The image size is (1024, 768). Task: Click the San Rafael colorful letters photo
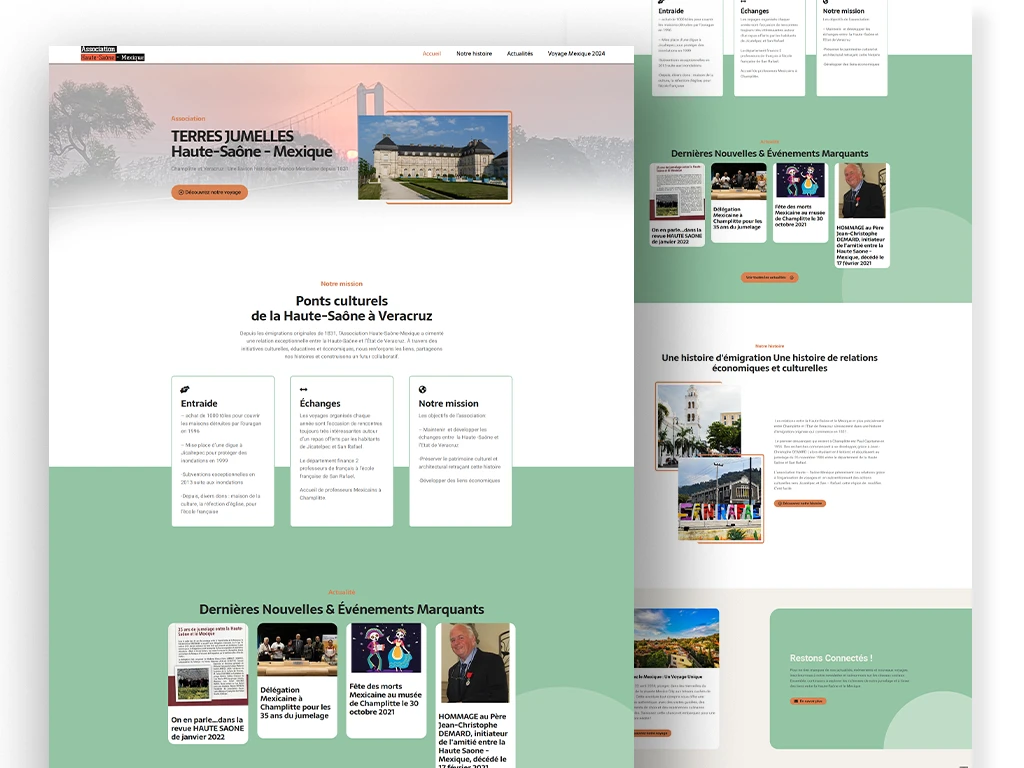[720, 499]
